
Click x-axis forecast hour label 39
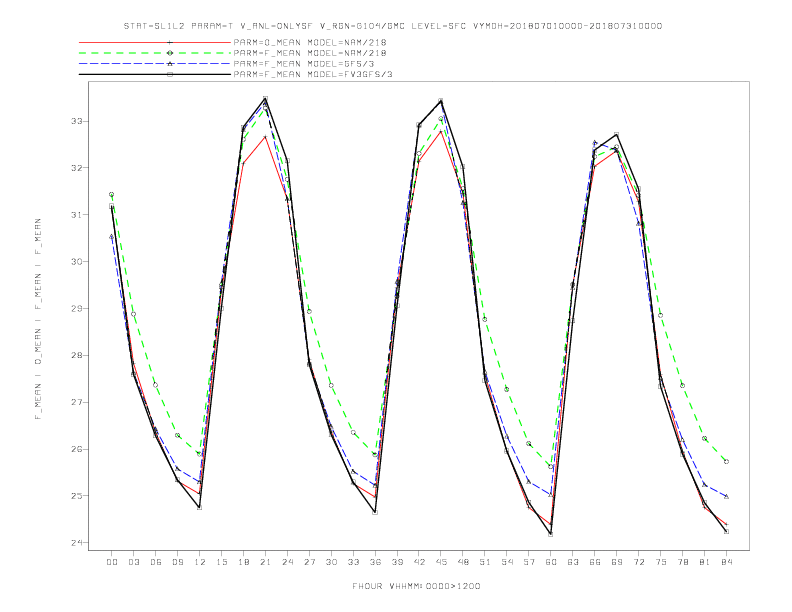click(x=397, y=562)
